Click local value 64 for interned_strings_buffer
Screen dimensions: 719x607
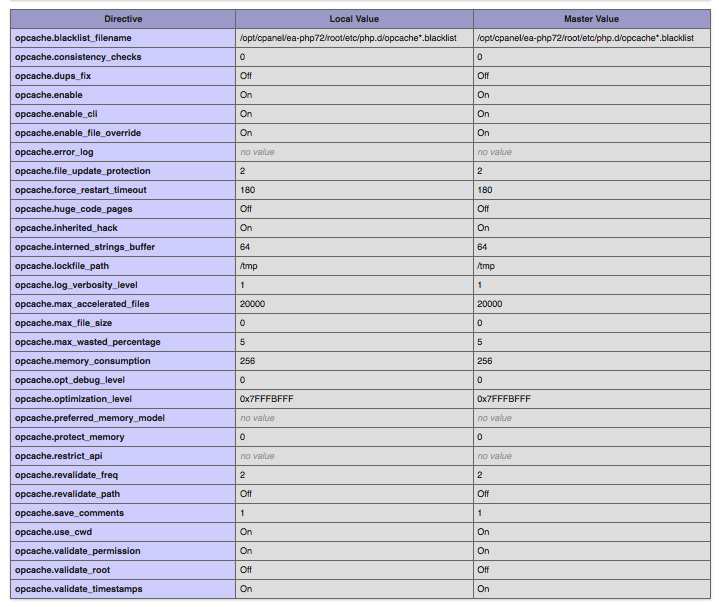pyautogui.click(x=245, y=247)
